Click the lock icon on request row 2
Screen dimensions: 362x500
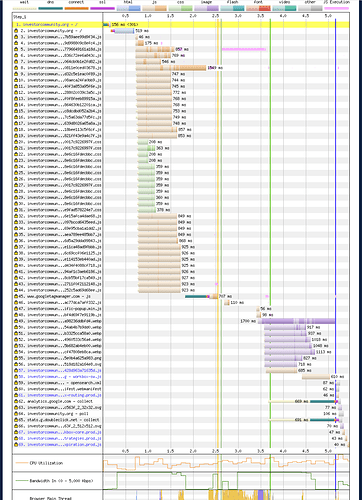[16, 31]
